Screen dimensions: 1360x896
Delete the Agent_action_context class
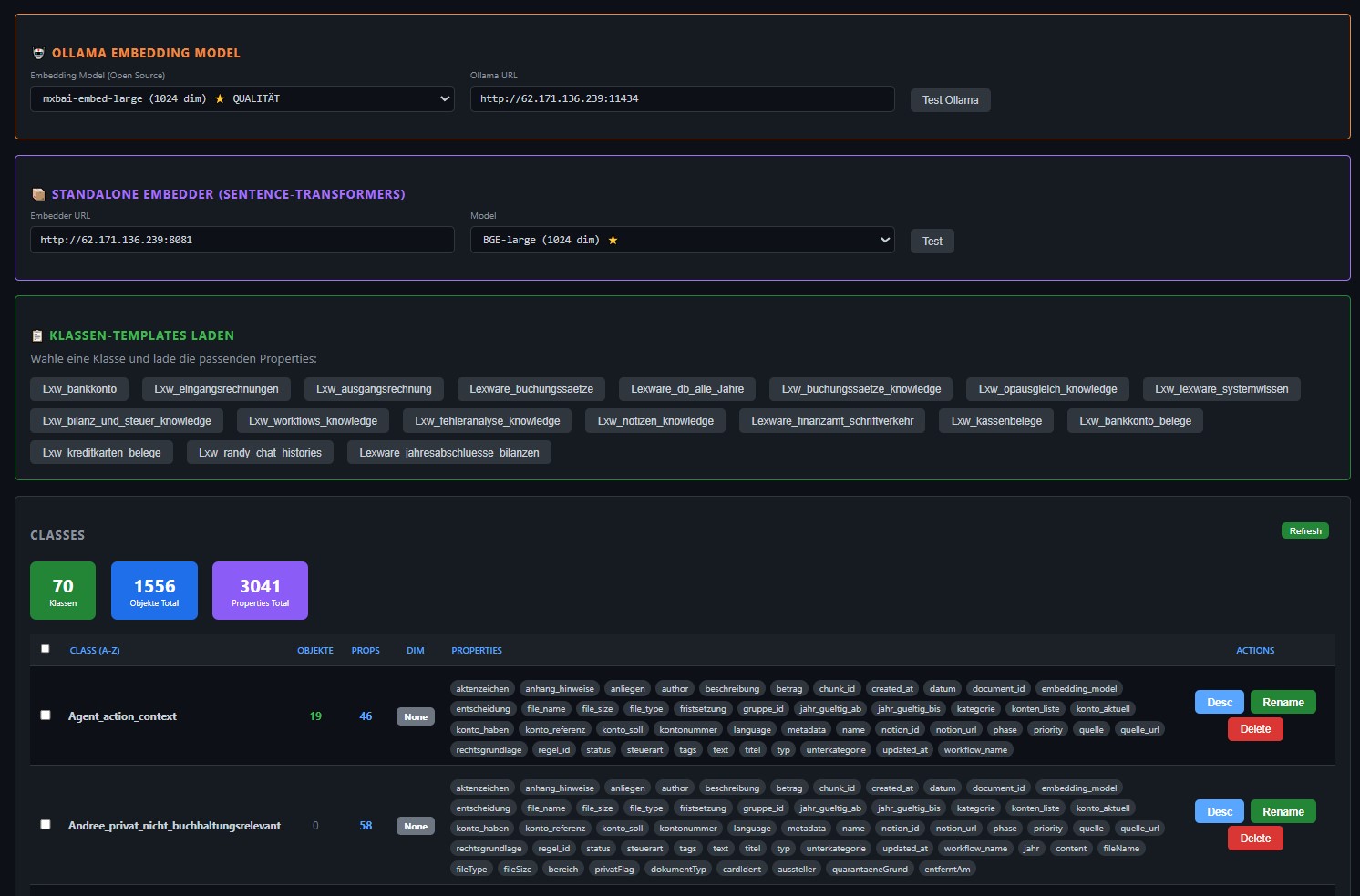(1255, 729)
